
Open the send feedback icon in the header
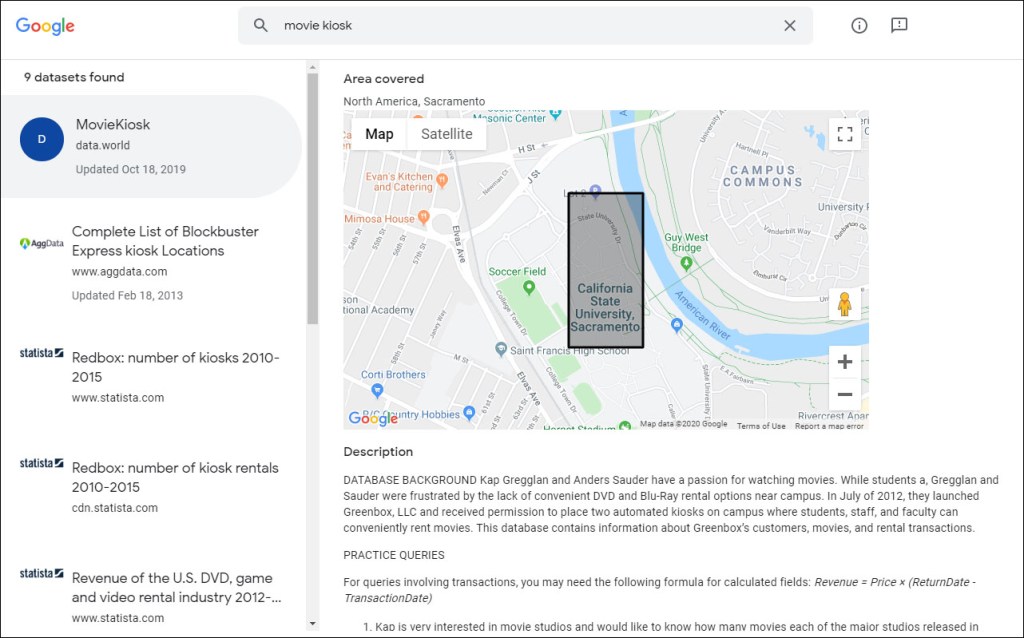899,25
